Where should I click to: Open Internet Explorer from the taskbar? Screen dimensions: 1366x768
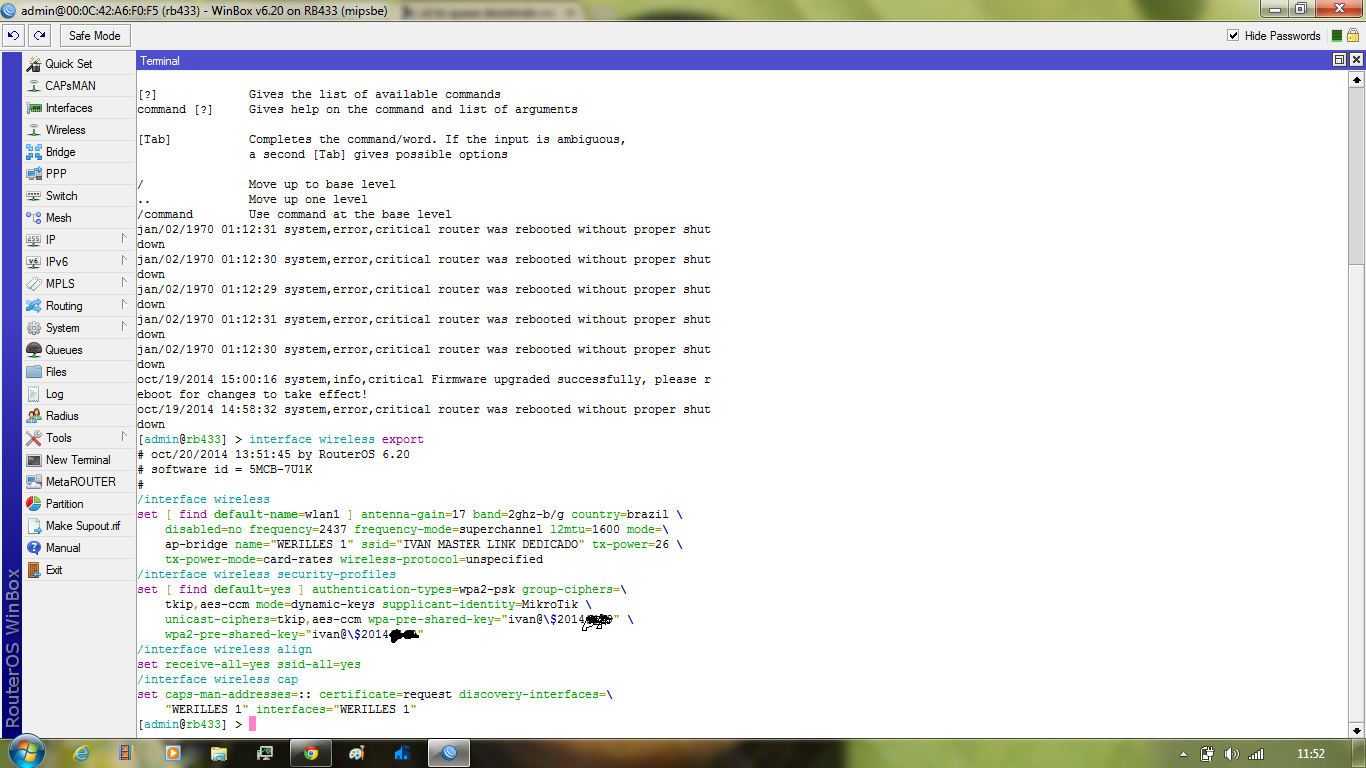tap(81, 753)
